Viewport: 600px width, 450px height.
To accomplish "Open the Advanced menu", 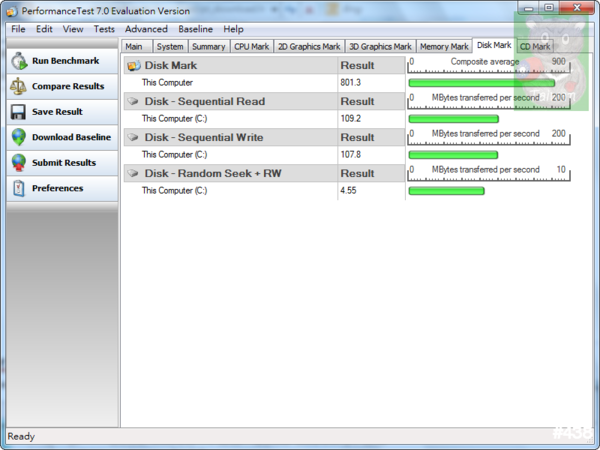I will [x=146, y=29].
